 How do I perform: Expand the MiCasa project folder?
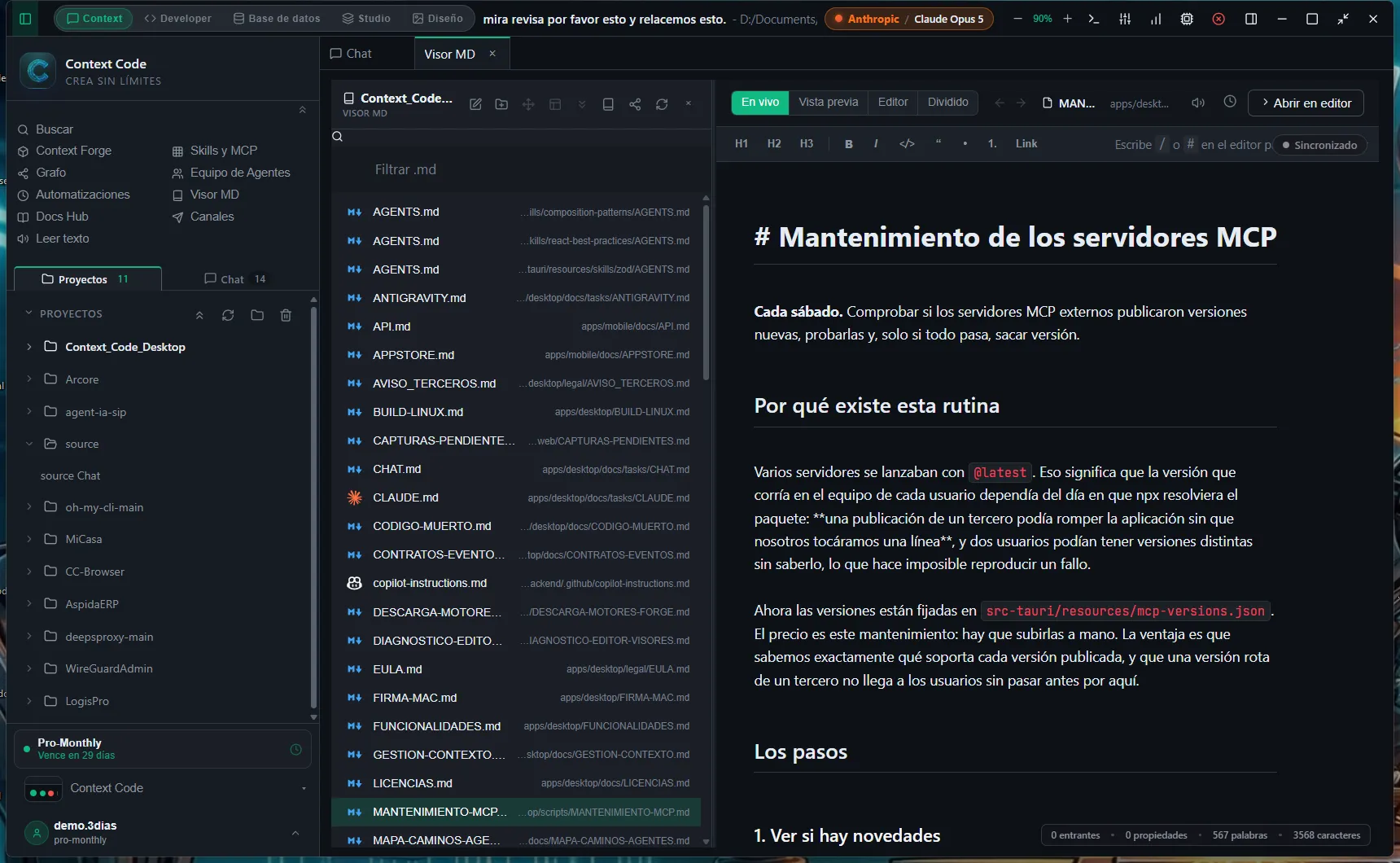[29, 539]
